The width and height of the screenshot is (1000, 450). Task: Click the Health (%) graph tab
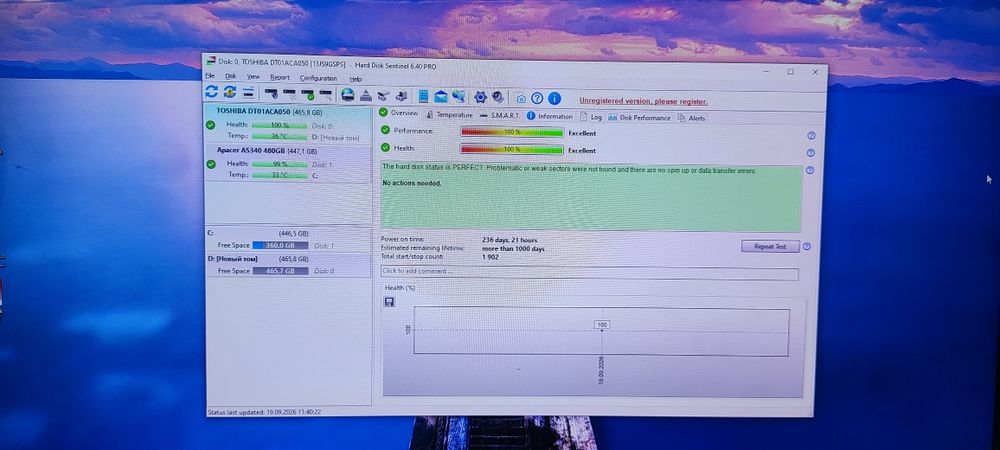point(400,288)
